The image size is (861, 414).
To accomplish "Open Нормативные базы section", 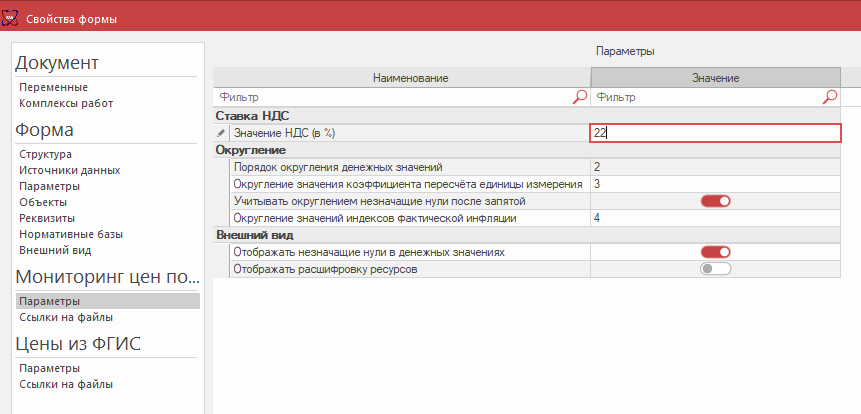I will (71, 234).
